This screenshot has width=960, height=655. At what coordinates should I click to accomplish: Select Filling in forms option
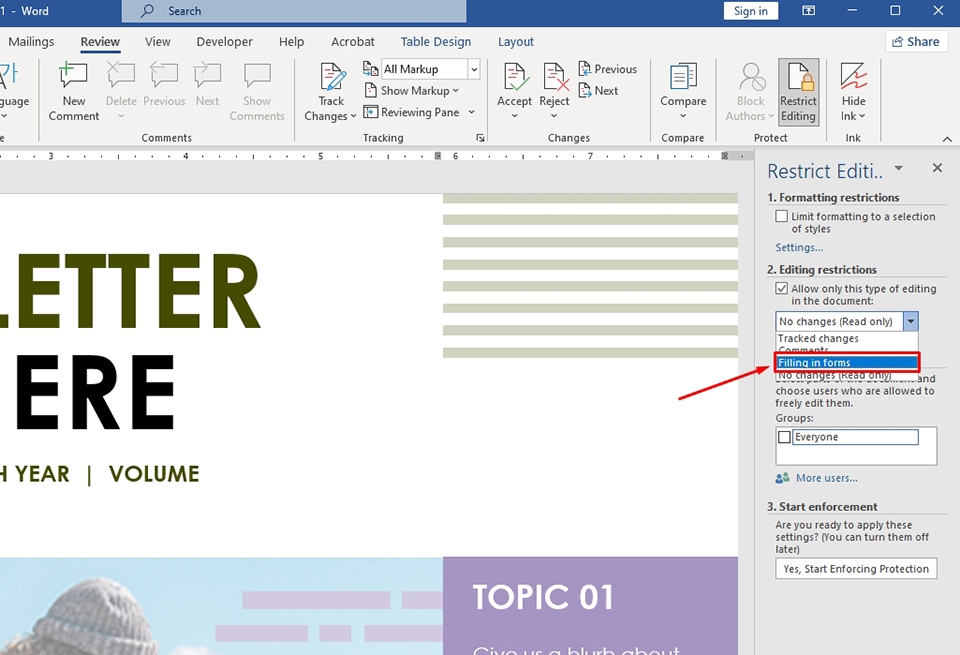[845, 362]
